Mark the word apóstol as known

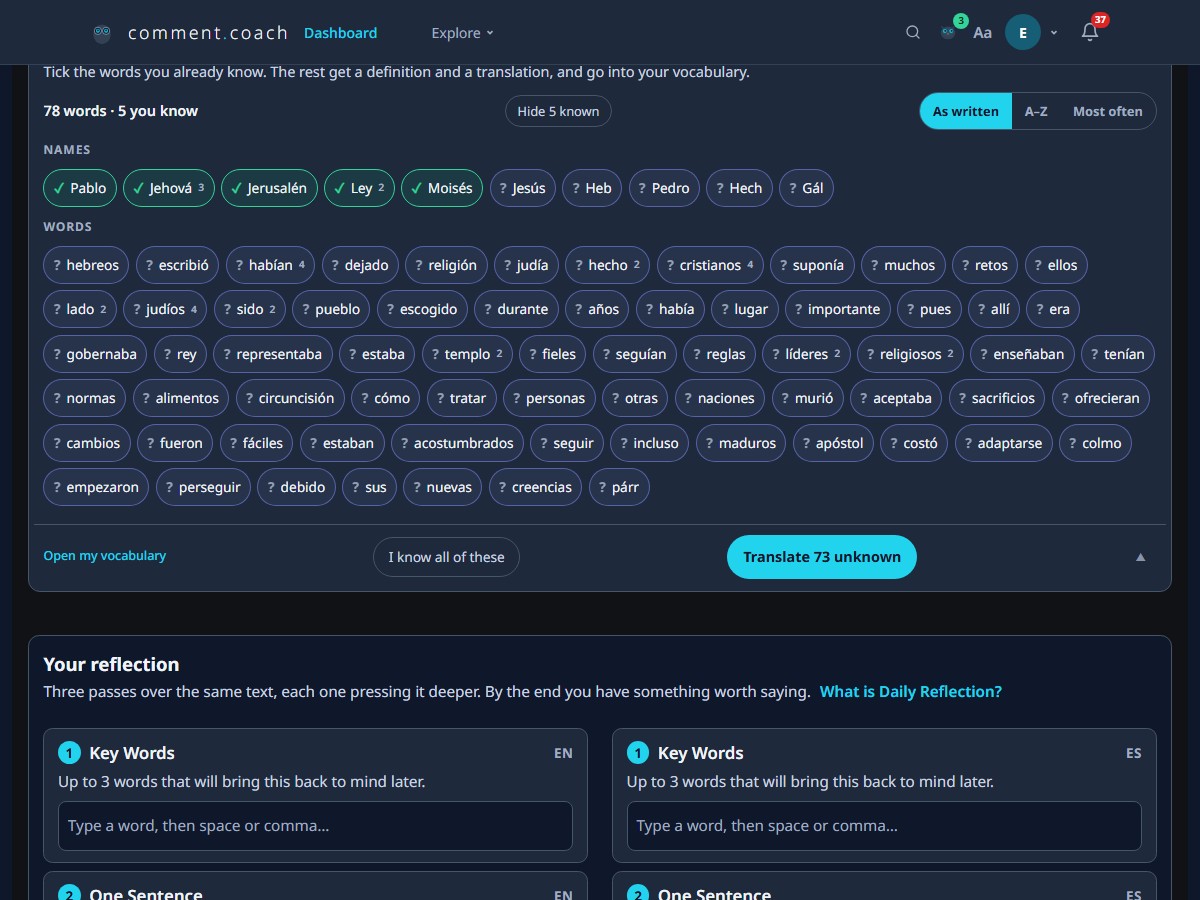(834, 443)
